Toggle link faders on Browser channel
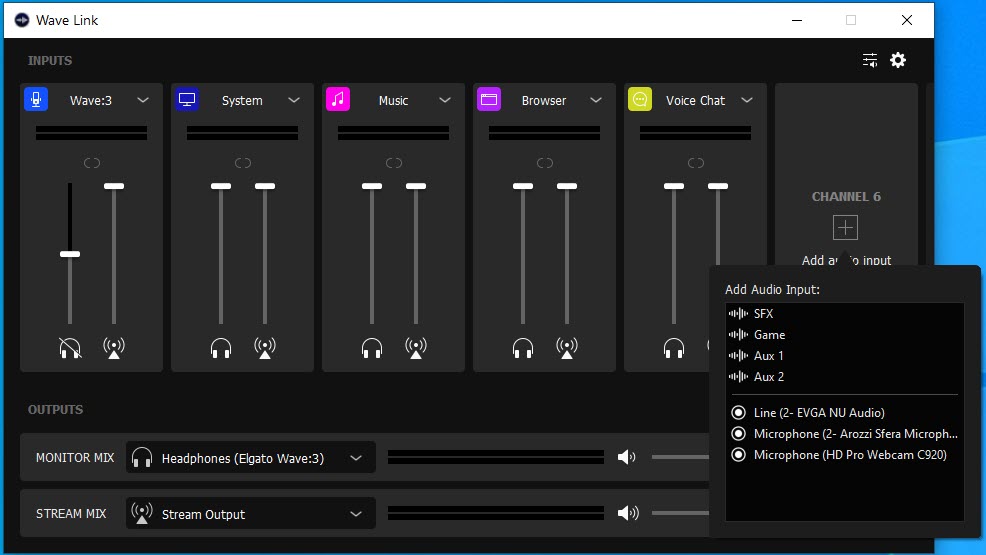The width and height of the screenshot is (986, 555). (x=545, y=163)
